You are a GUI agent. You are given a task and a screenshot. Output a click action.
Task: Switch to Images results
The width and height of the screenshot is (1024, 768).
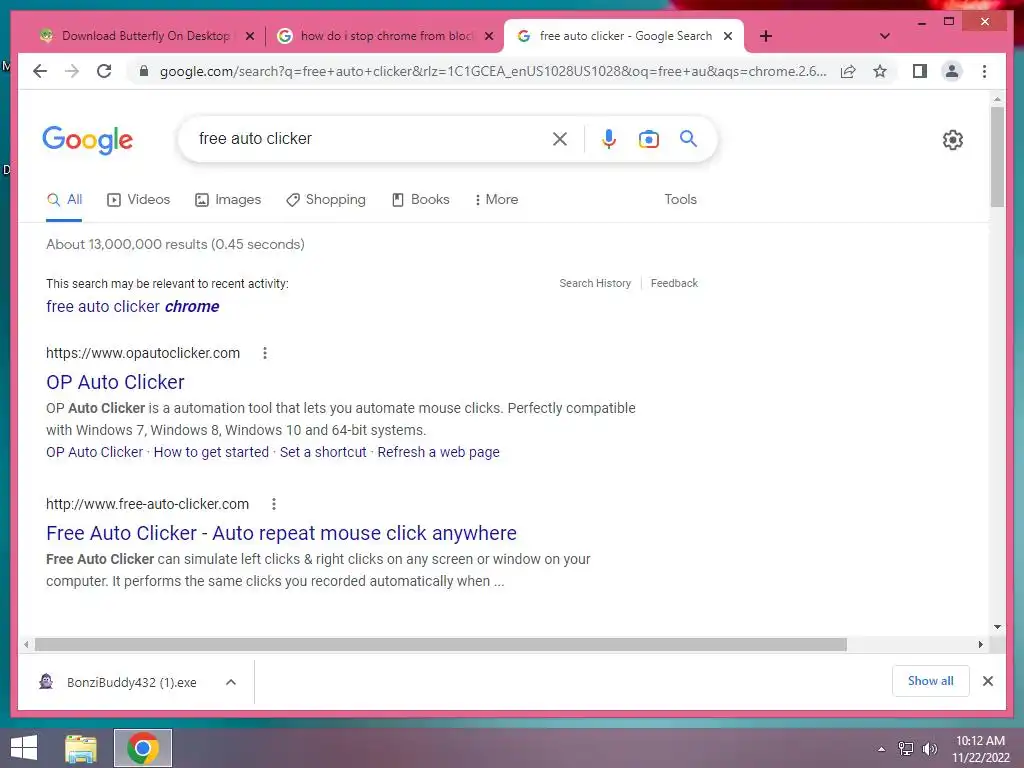tap(228, 199)
